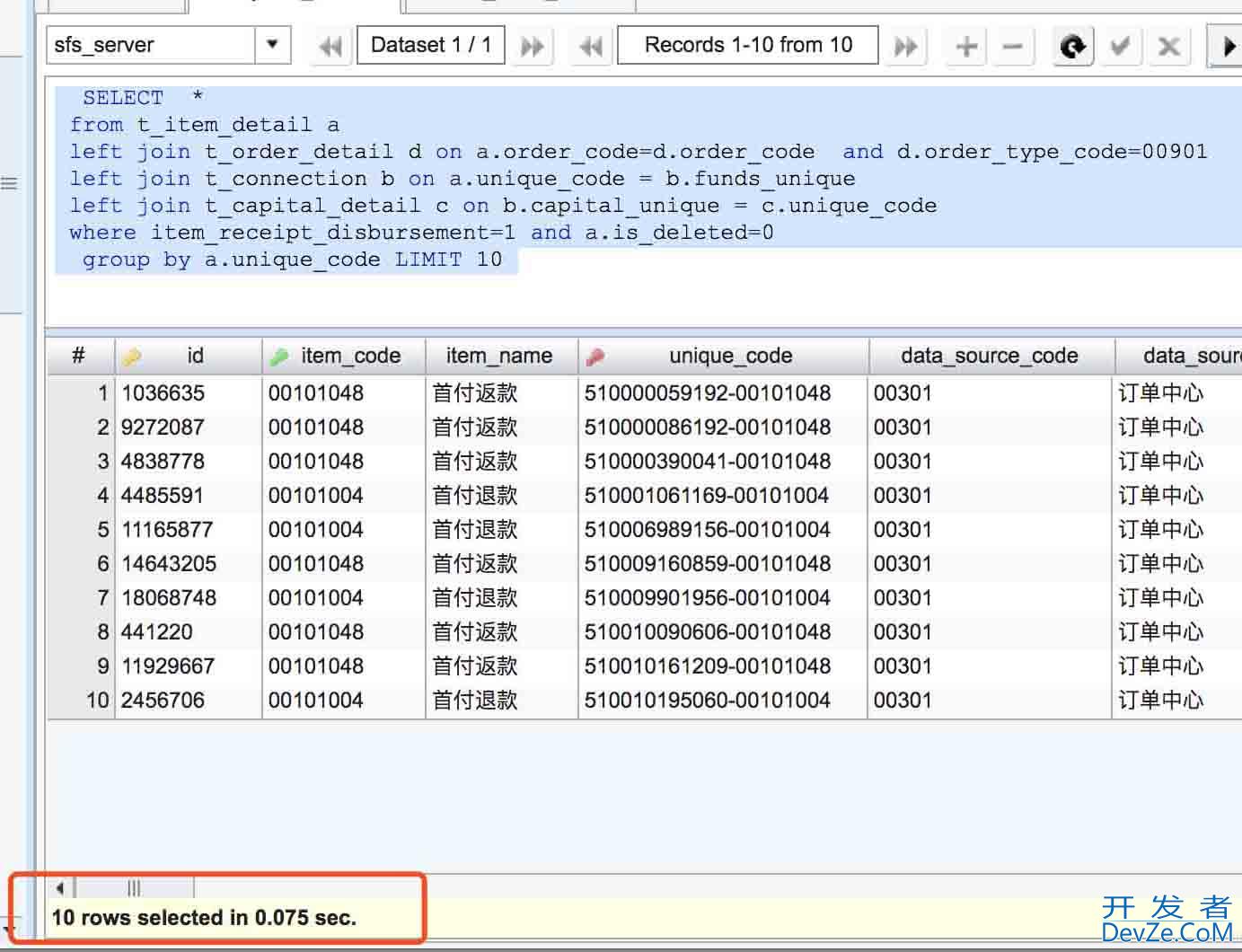Click the Dataset 1 / 1 field
1242x952 pixels.
(x=431, y=45)
